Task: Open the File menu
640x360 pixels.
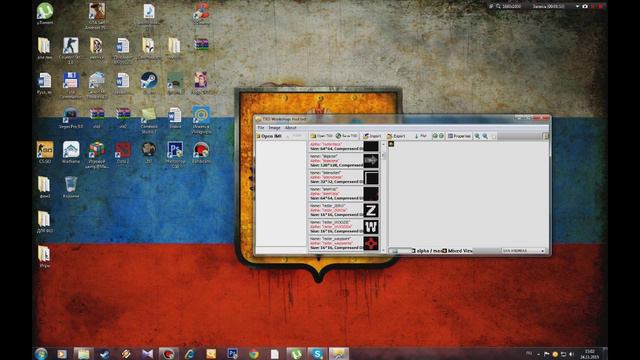Action: [x=260, y=128]
